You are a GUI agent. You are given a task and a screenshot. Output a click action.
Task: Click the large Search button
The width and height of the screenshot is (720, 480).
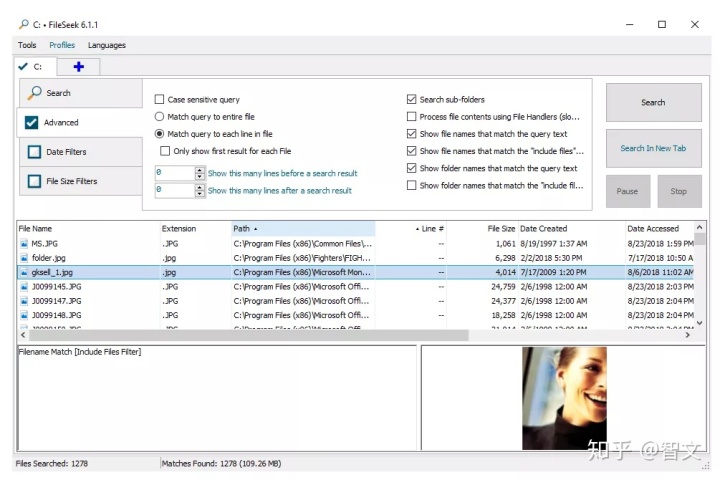point(653,102)
